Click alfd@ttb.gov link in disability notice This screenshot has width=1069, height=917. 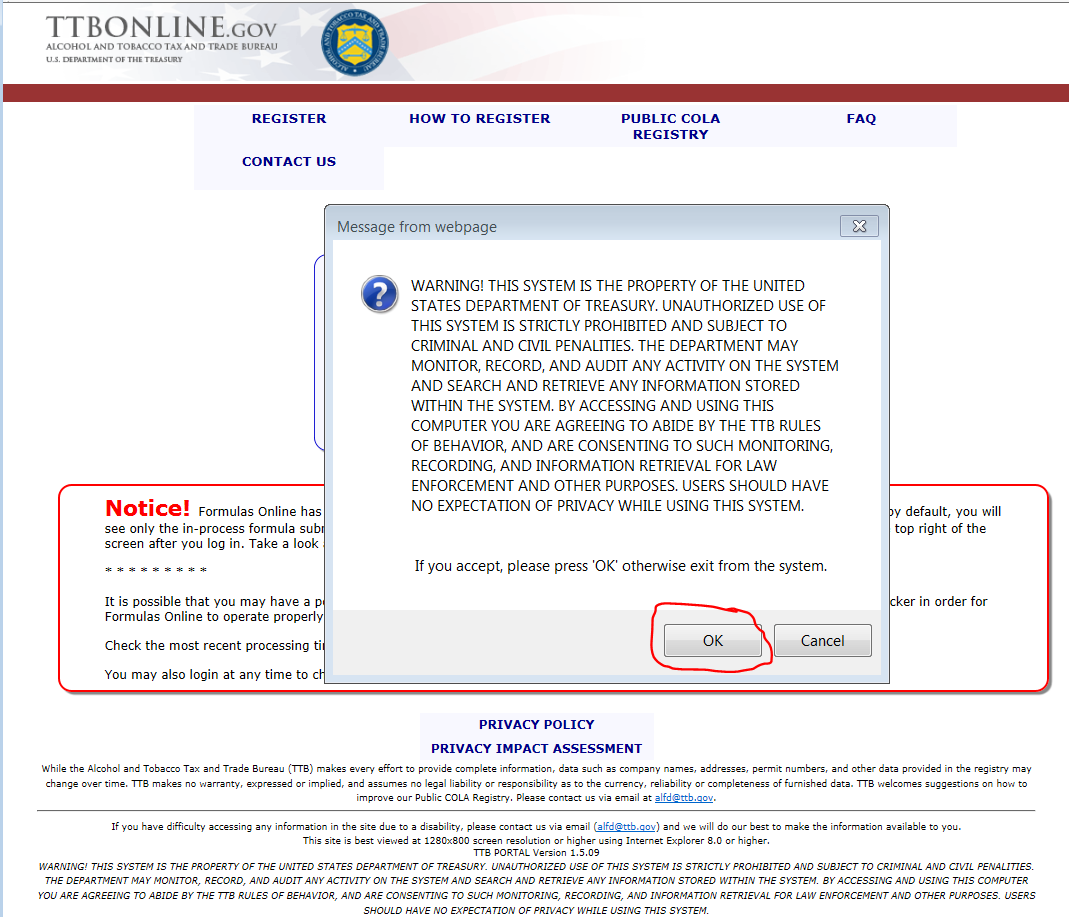627,826
